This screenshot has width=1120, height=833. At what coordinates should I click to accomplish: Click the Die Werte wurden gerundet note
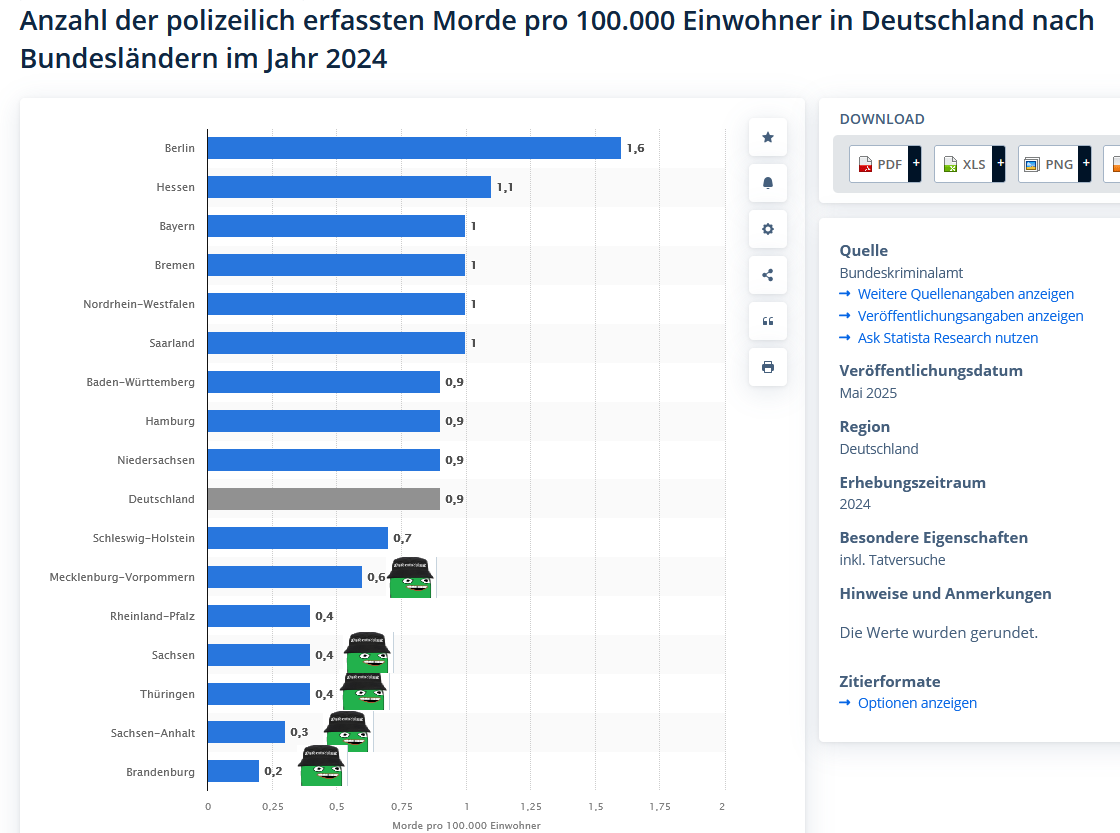939,633
